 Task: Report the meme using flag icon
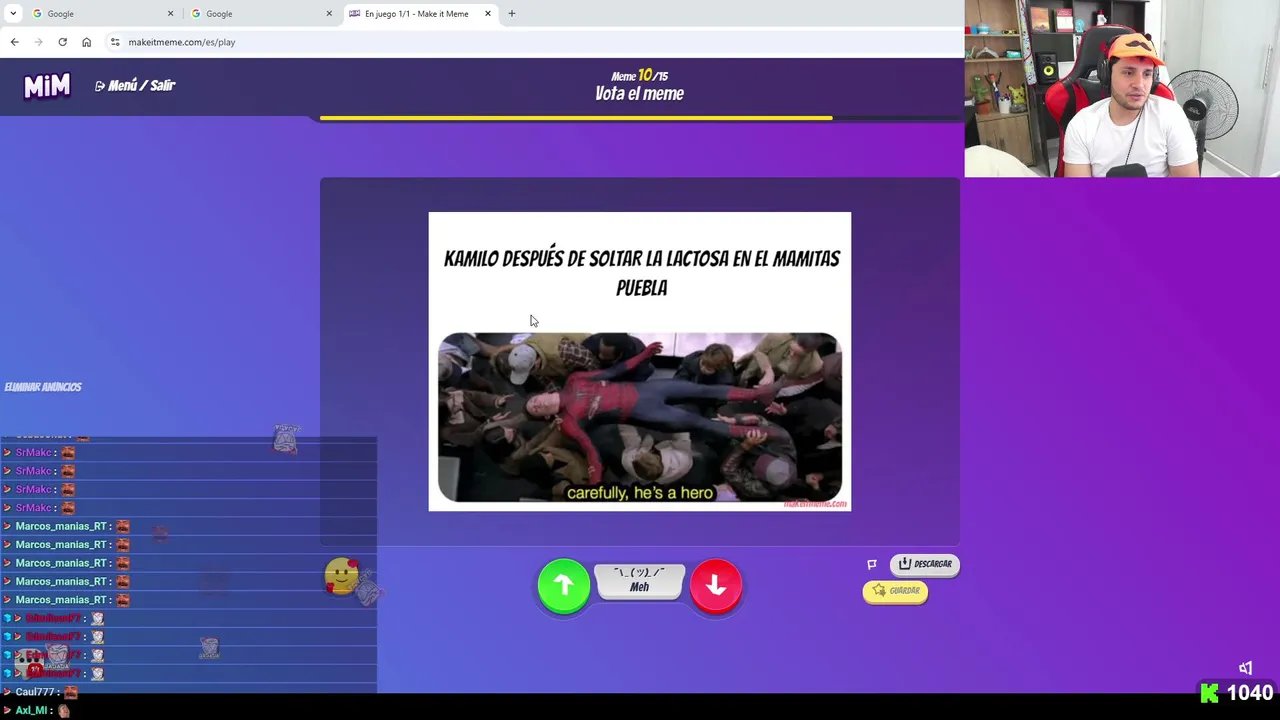(x=872, y=564)
